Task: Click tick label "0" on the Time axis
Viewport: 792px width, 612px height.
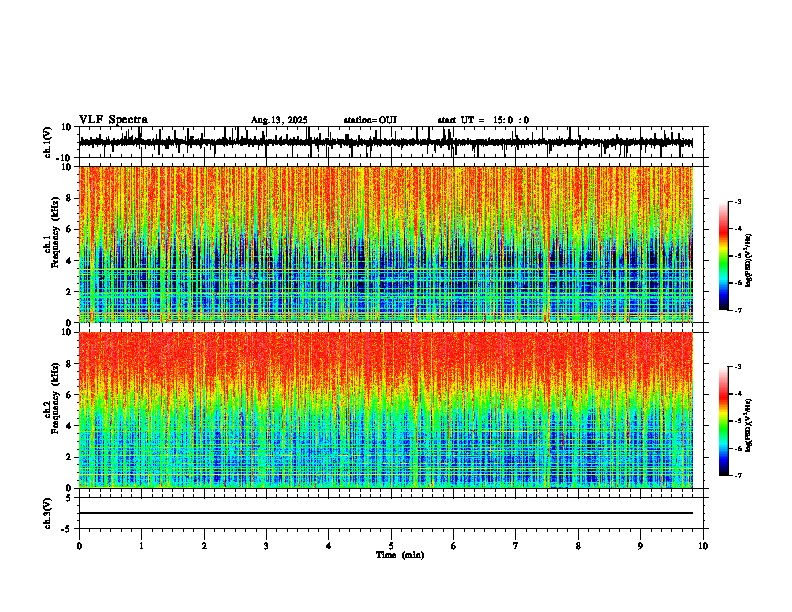Action: (x=79, y=546)
